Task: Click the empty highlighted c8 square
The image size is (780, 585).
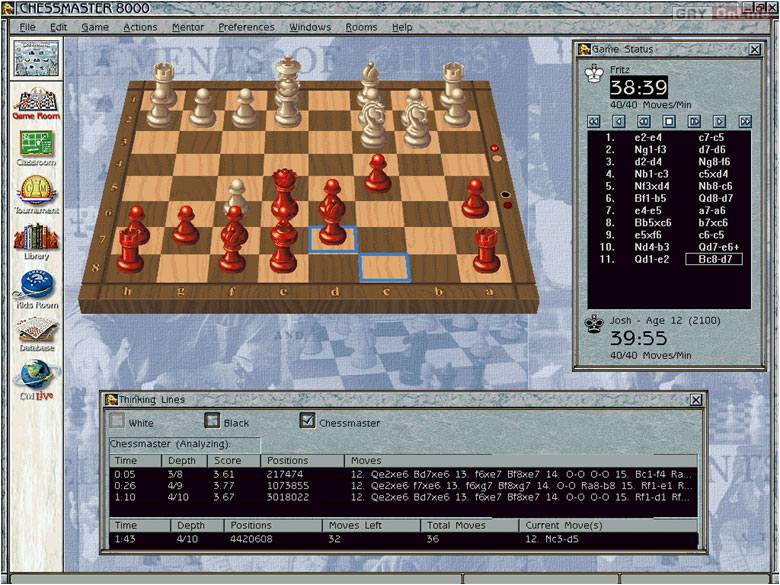Action: click(x=385, y=267)
